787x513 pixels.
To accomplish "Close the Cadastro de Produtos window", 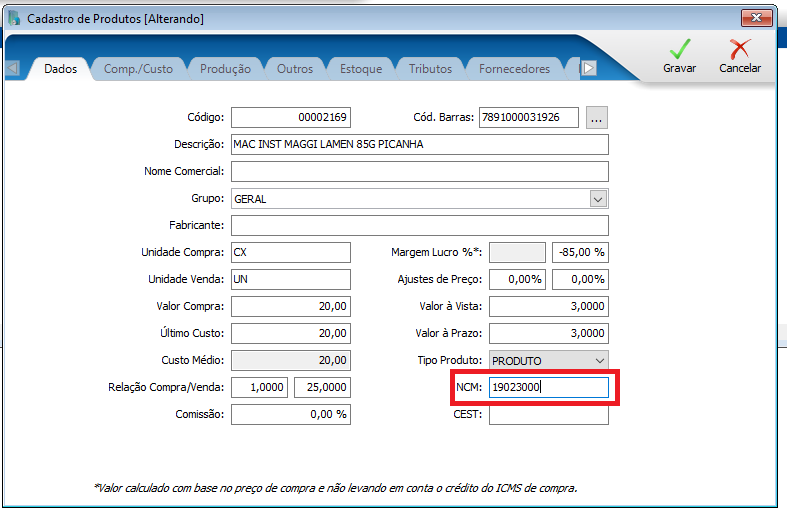I will point(756,18).
